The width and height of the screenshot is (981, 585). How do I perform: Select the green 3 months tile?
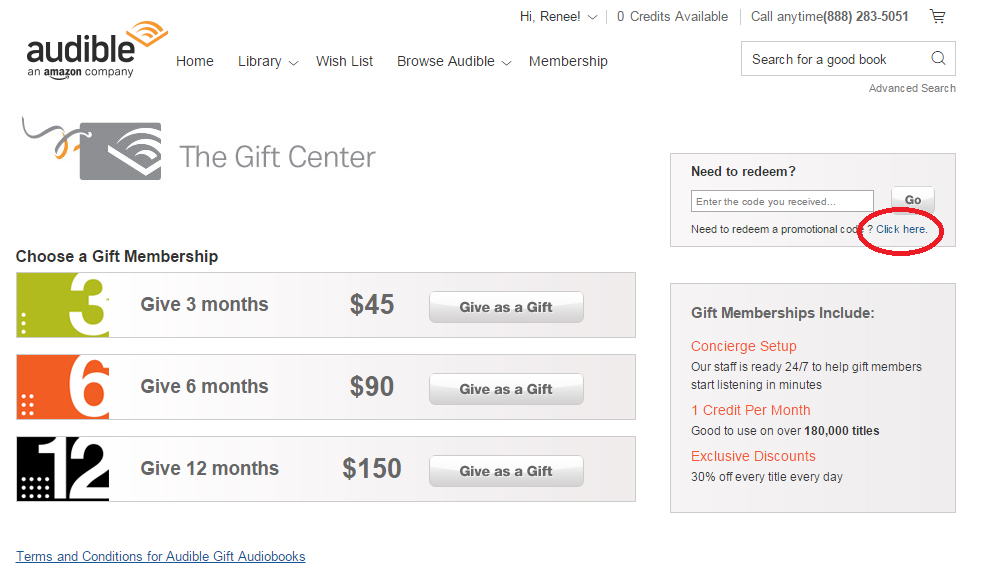pyautogui.click(x=63, y=305)
